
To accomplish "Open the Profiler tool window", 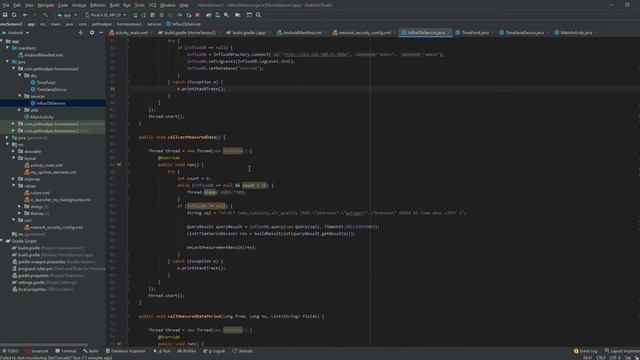I will click(x=187, y=351).
